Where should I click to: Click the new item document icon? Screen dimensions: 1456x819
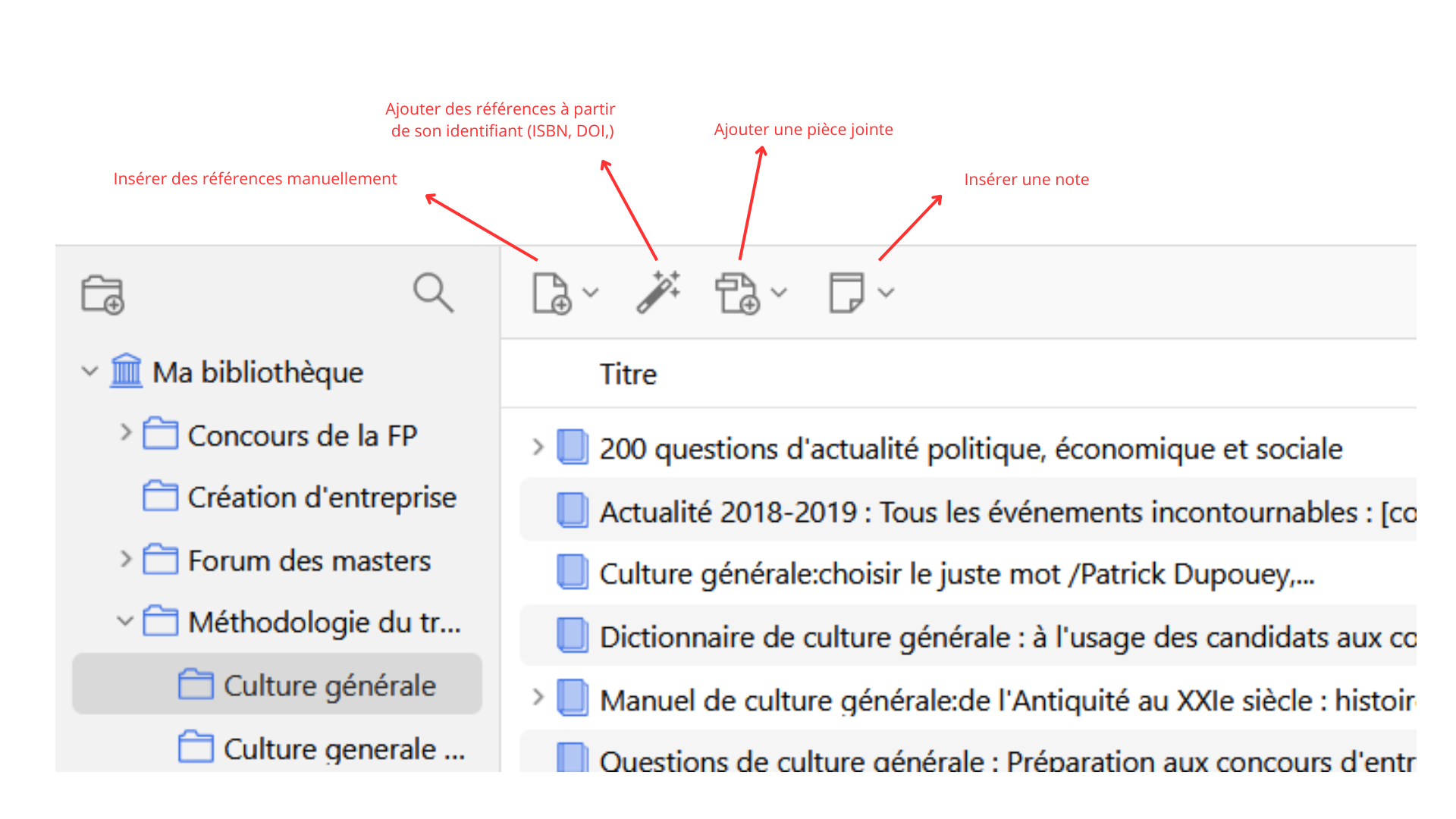coord(551,293)
